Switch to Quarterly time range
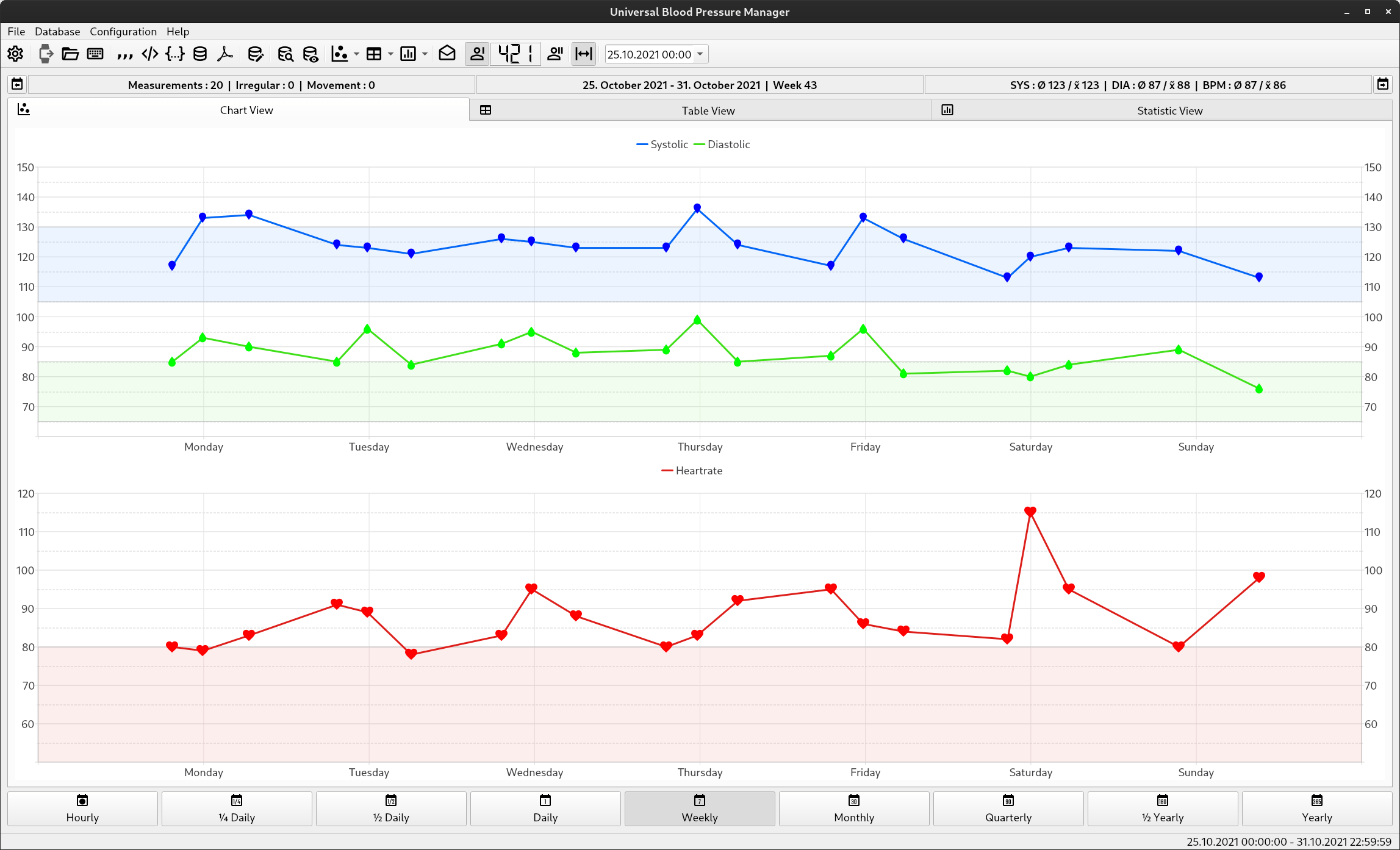Viewport: 1400px width, 850px height. 1008,809
